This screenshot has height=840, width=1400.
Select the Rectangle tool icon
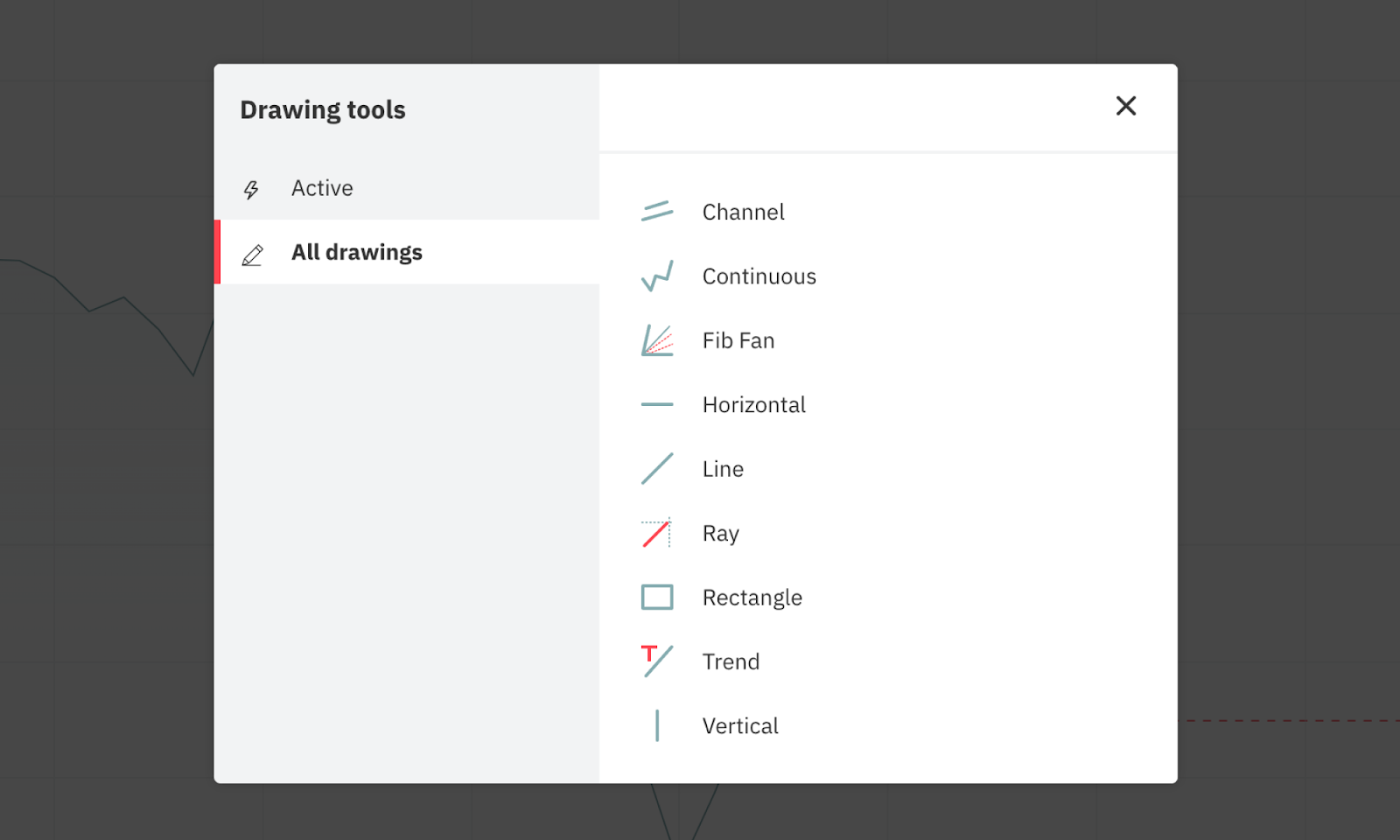pyautogui.click(x=657, y=597)
